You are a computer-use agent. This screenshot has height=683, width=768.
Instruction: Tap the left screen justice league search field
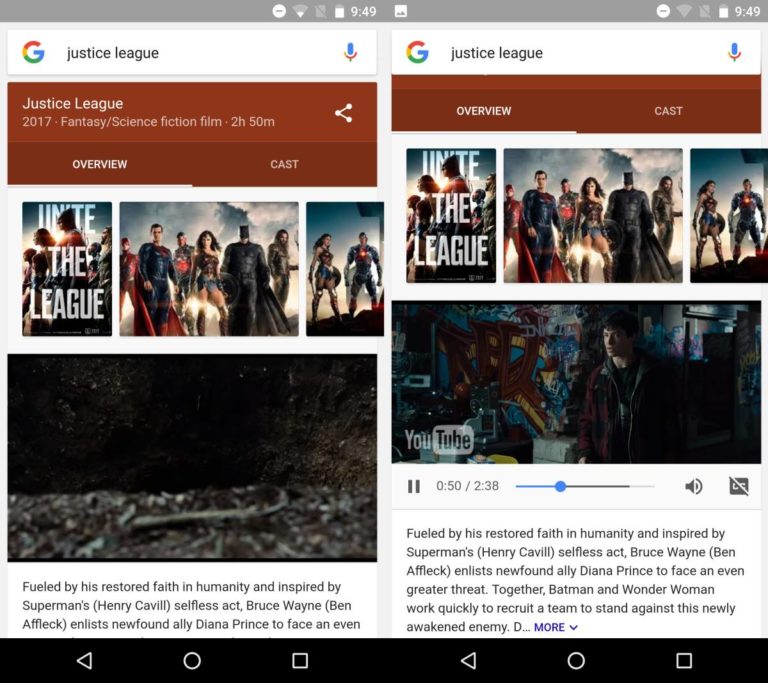[x=192, y=52]
